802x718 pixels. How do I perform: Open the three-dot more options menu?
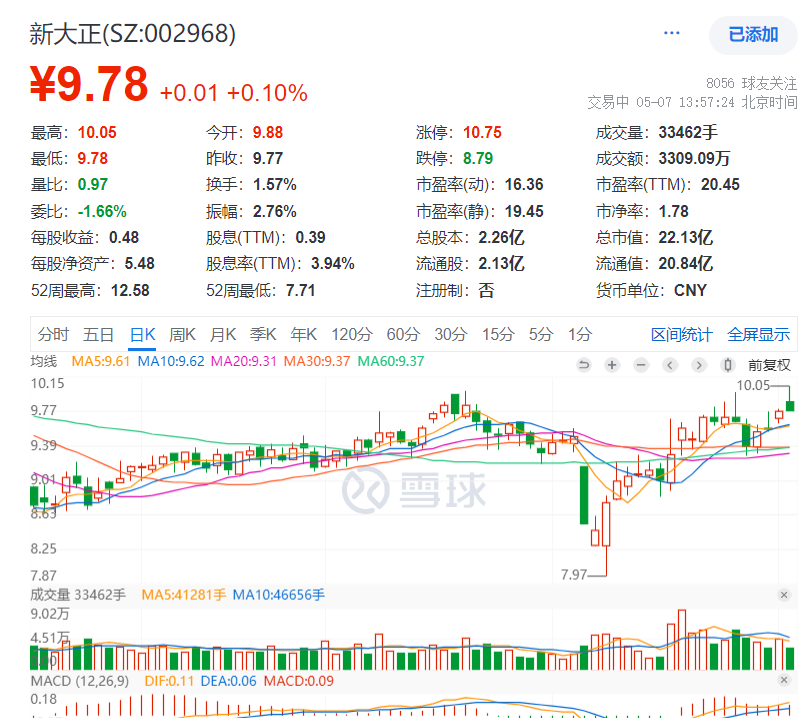pos(672,33)
